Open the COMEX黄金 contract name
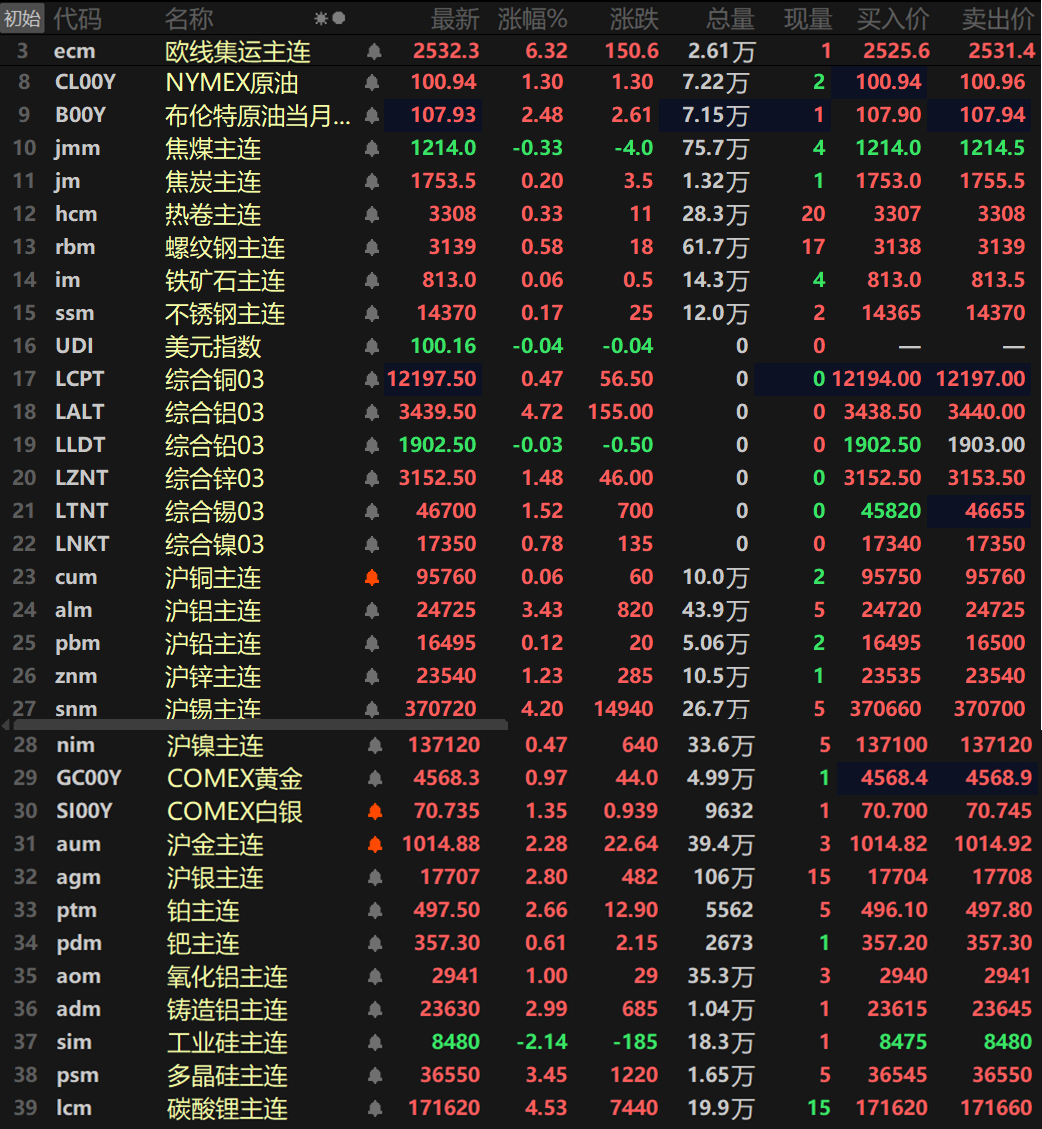 (x=234, y=778)
